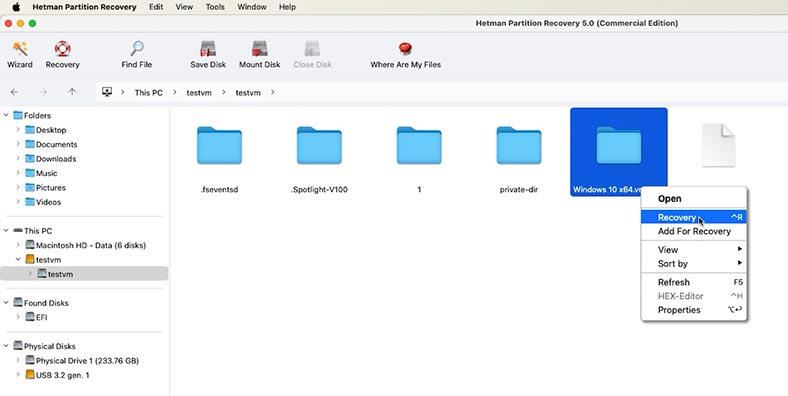Select Documents in the Folders tree
This screenshot has height=396, width=788.
point(56,144)
